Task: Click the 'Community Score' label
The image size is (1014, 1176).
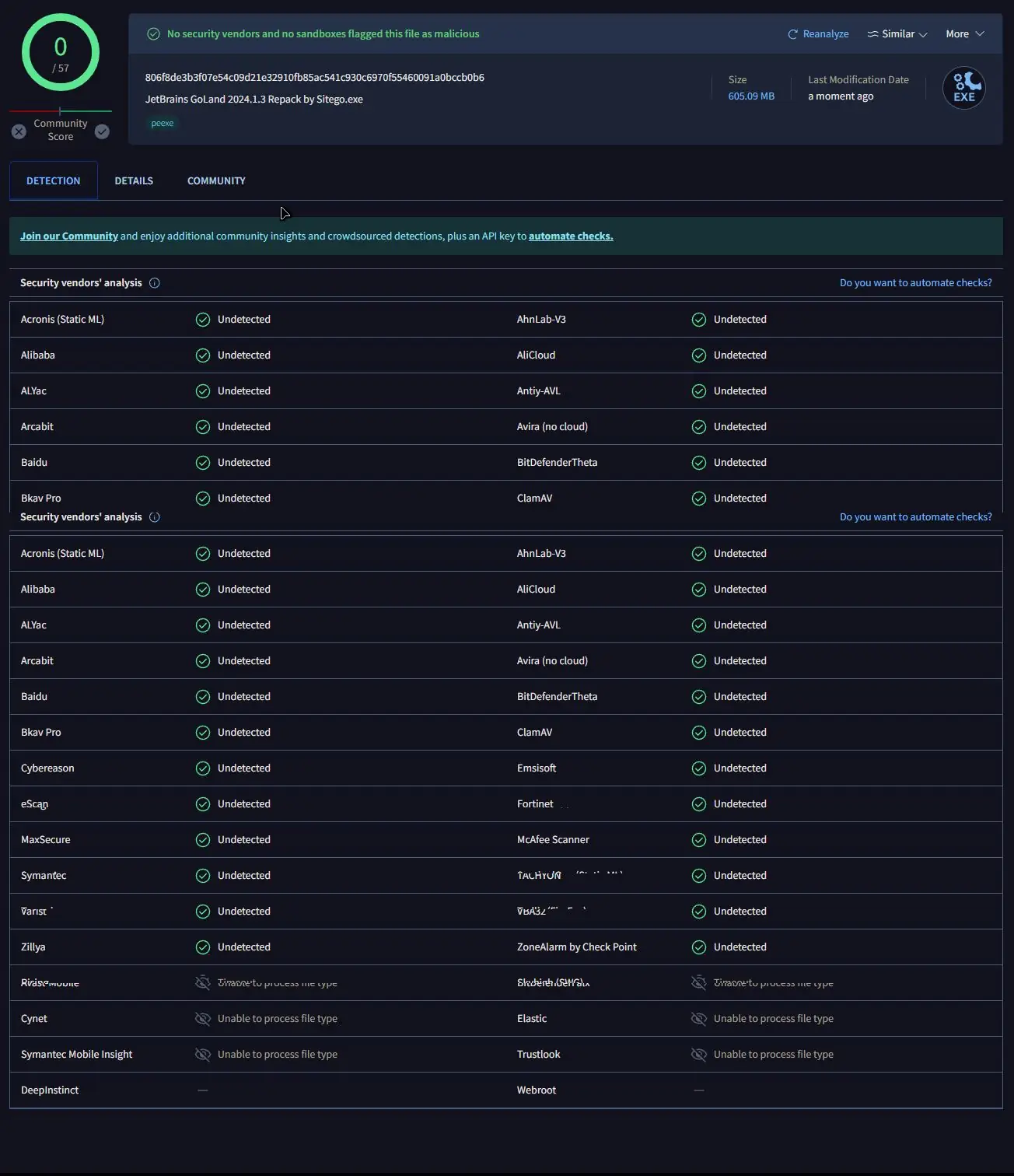Action: pyautogui.click(x=61, y=130)
